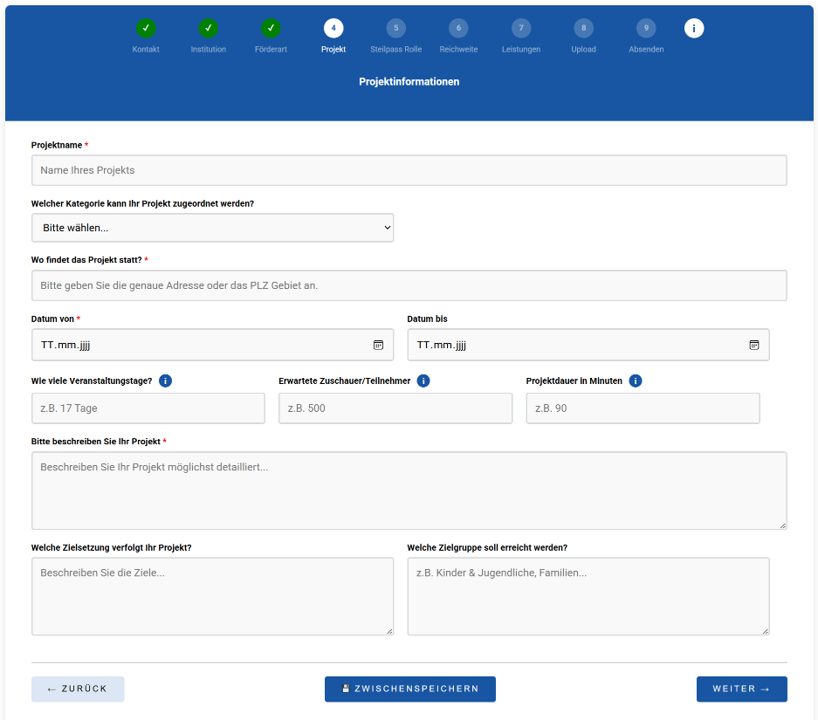Focus the Veranstaltungstage field 'z.B. 17 Tage'

tap(148, 408)
